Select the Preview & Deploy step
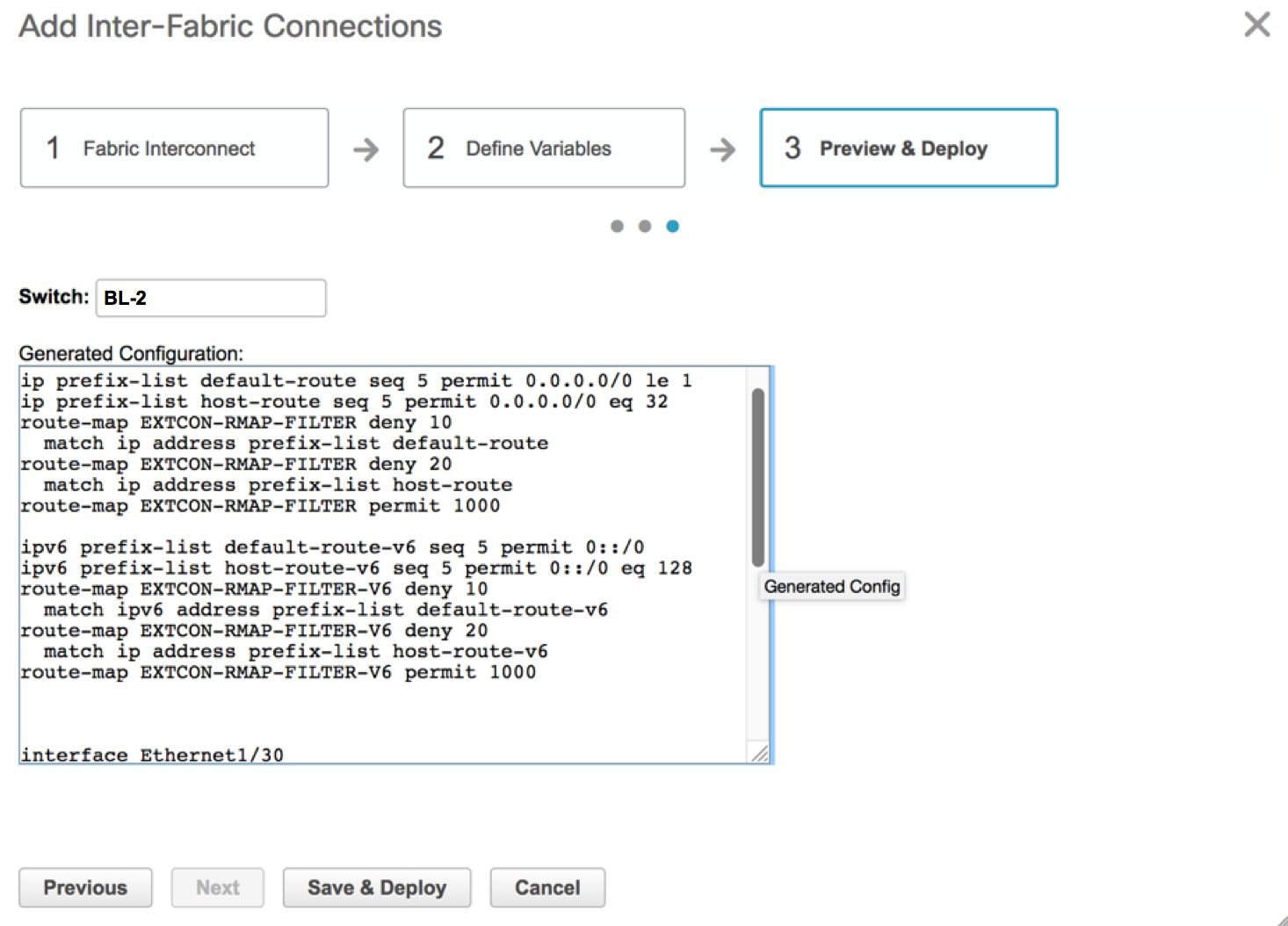This screenshot has width=1288, height=926. [908, 147]
